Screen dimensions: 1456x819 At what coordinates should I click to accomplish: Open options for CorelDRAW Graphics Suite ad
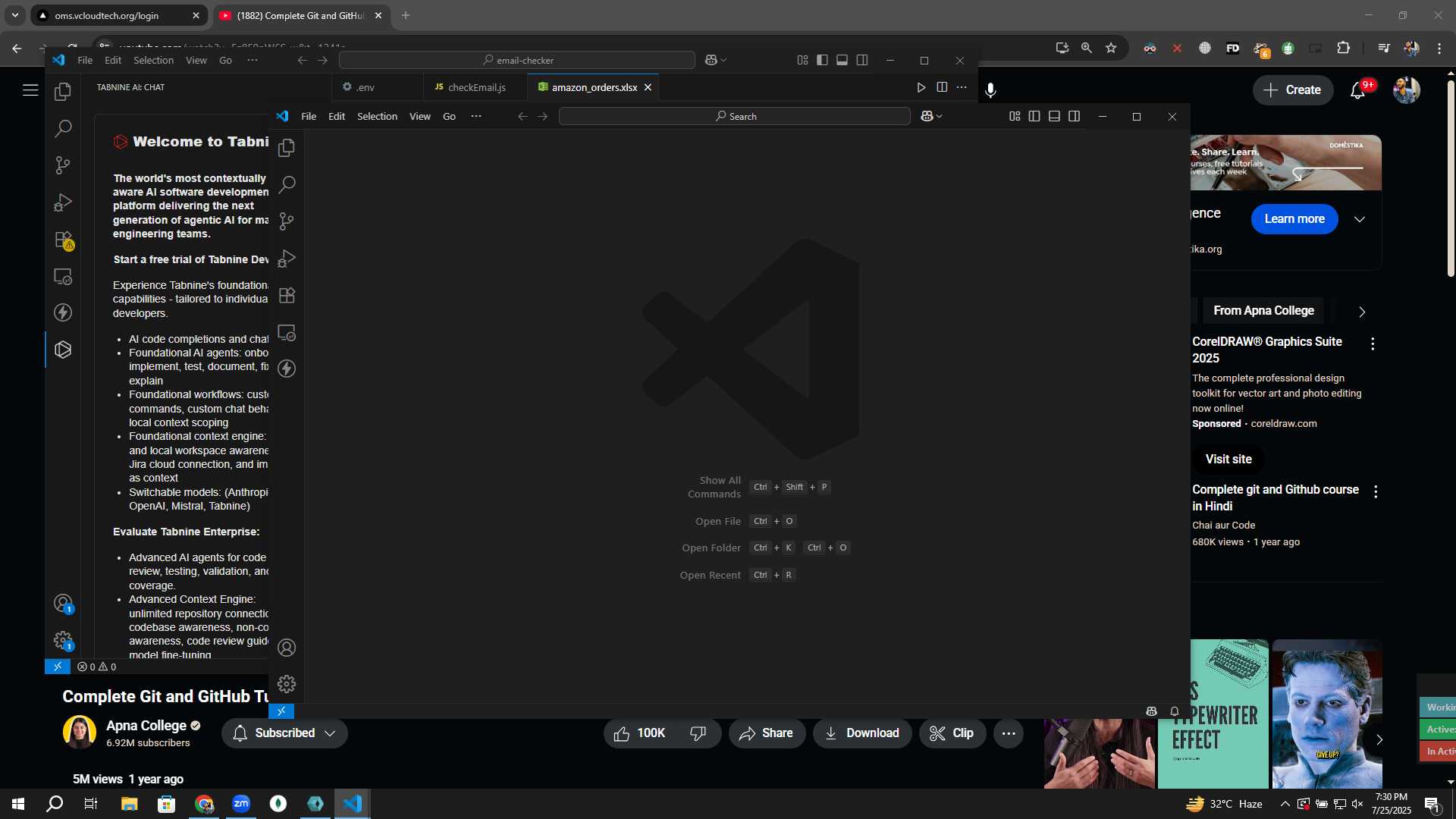1373,344
